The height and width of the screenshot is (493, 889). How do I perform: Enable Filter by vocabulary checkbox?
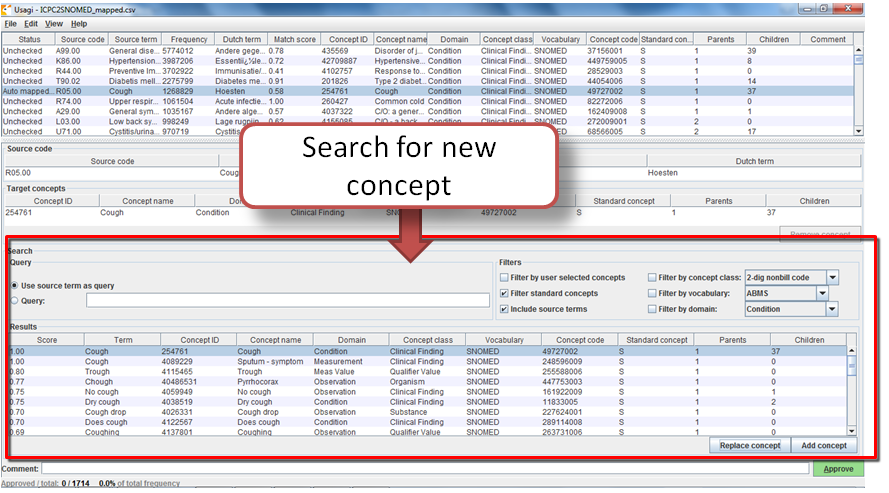(652, 293)
